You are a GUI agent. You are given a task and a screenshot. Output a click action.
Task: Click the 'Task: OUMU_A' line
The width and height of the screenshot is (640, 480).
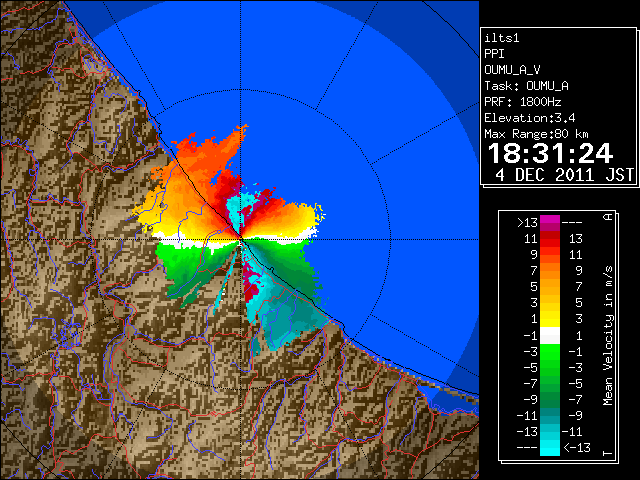526,86
